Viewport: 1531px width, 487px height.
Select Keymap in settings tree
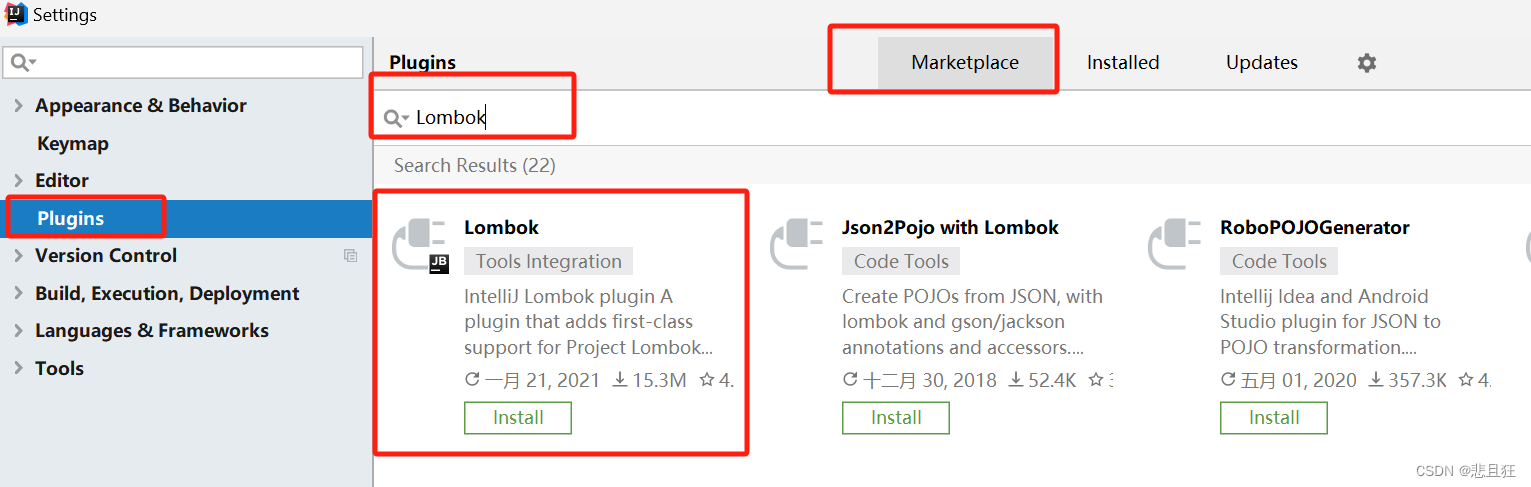73,144
